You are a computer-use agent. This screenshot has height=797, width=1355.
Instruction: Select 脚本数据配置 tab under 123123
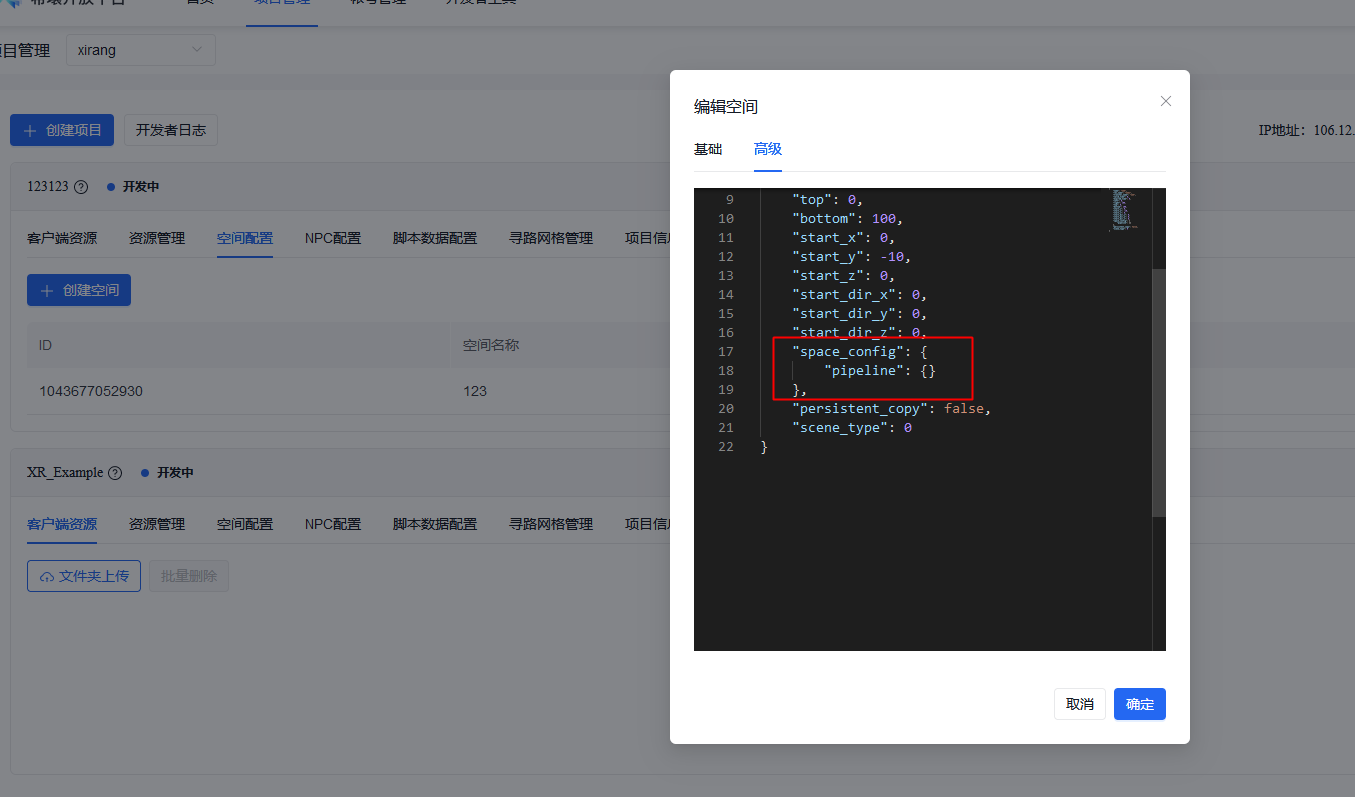(435, 238)
